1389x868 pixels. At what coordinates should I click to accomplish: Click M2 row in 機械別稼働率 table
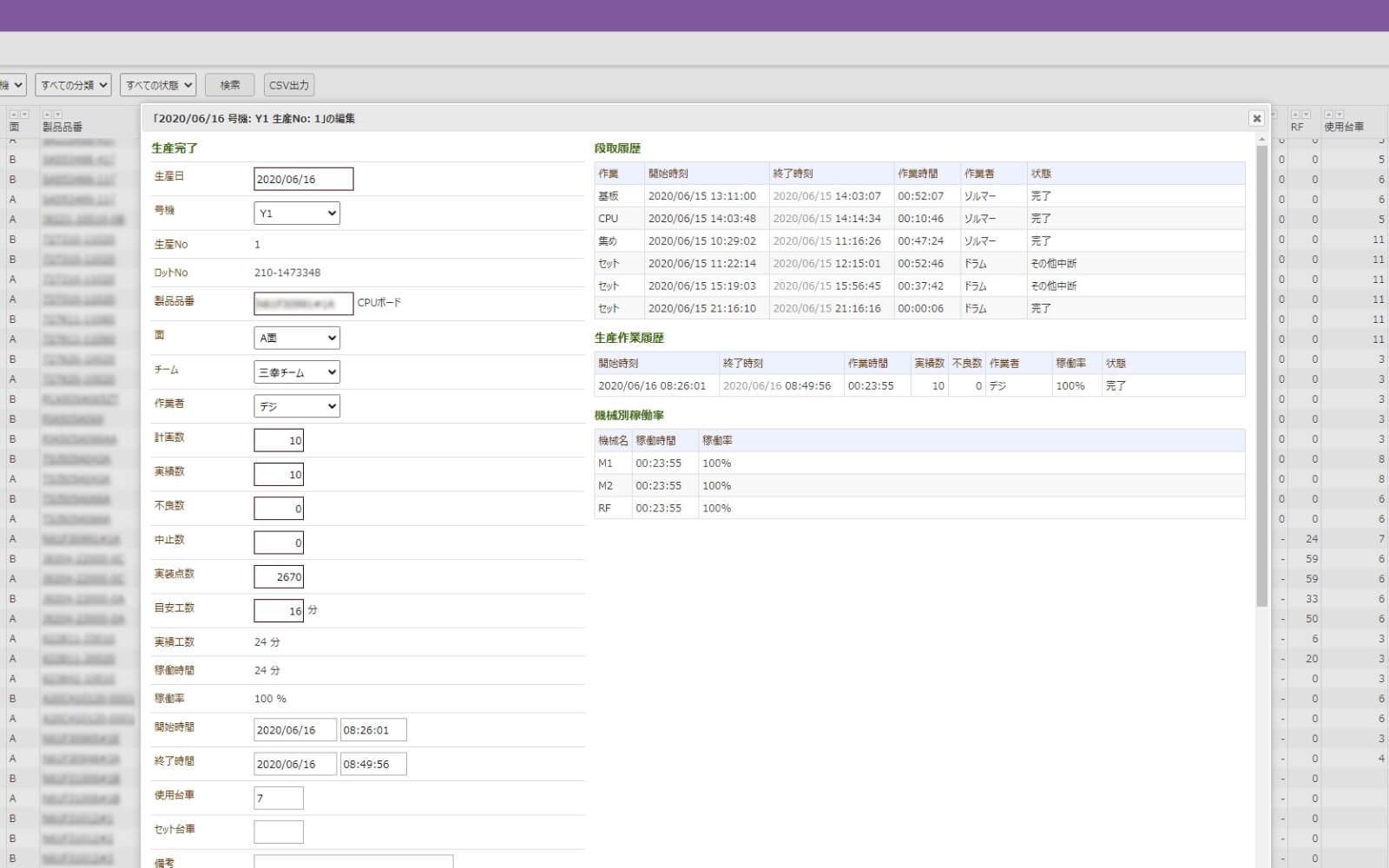(919, 486)
